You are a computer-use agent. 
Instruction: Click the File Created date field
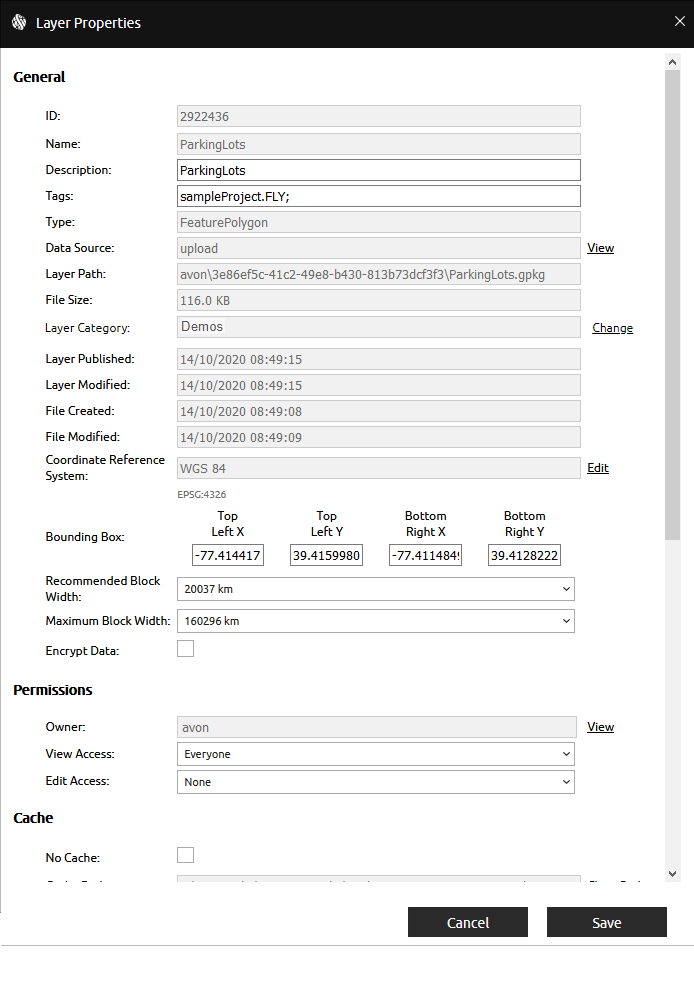379,411
